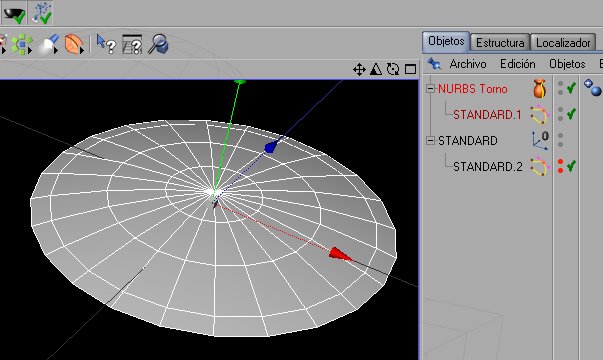Click the green Y-axis handle tip
The width and height of the screenshot is (603, 360).
(240, 82)
